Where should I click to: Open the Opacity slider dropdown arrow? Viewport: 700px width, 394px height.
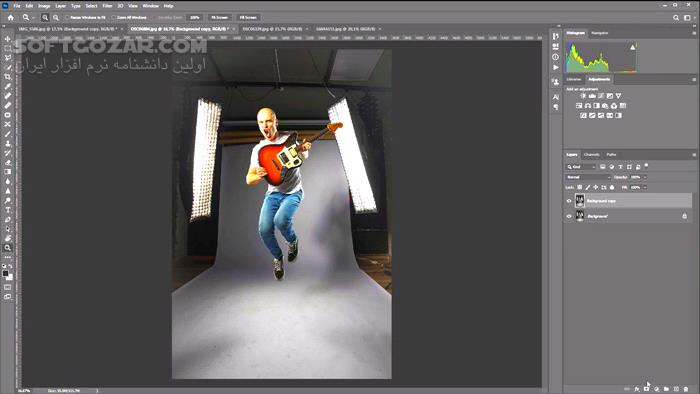pyautogui.click(x=645, y=177)
